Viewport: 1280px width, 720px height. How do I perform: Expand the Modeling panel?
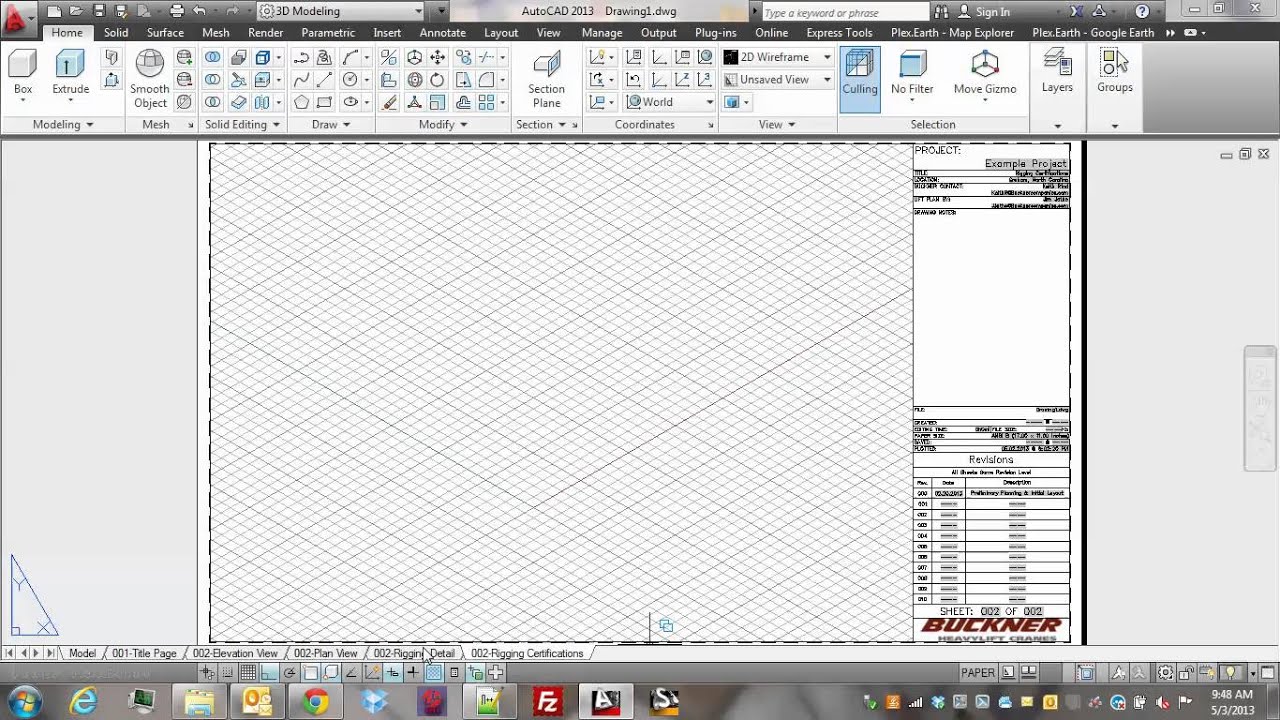pyautogui.click(x=63, y=125)
